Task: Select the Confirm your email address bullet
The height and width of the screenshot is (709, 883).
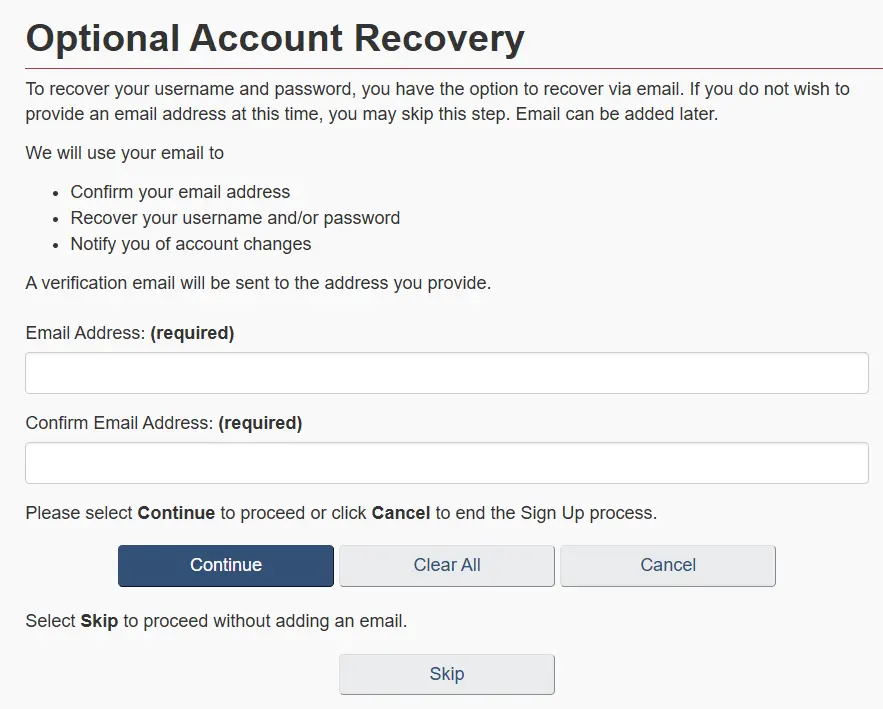Action: click(180, 192)
